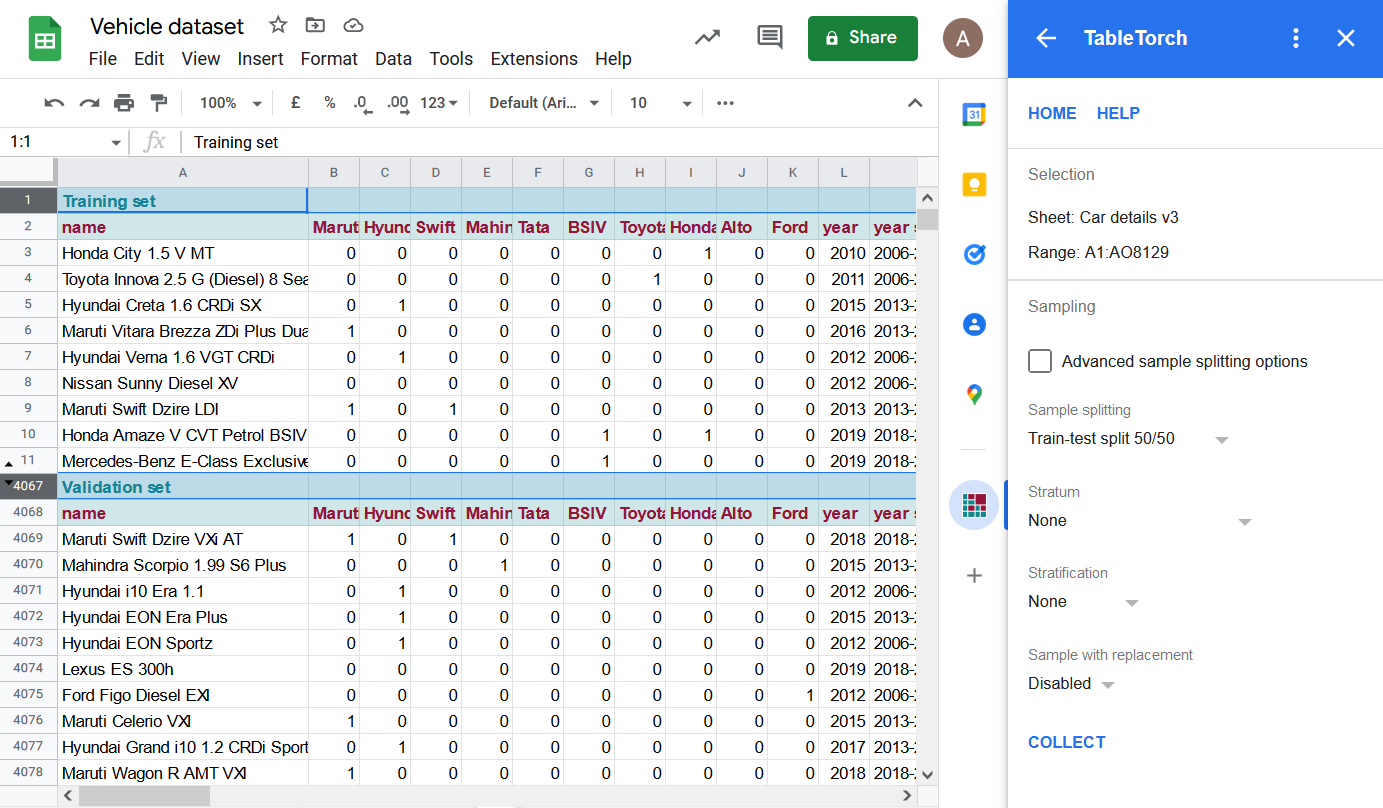1383x808 pixels.
Task: Open Google Calendar side panel
Action: click(x=974, y=114)
